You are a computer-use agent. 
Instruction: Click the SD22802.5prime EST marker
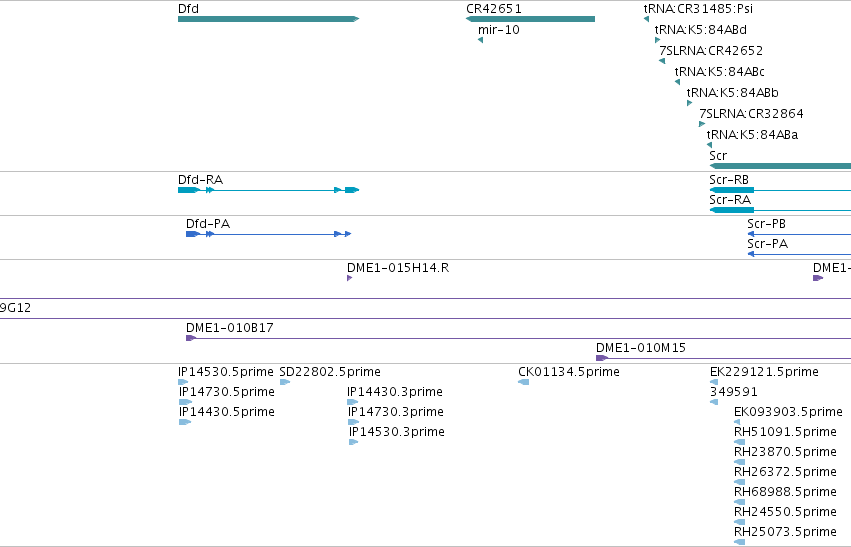click(284, 382)
